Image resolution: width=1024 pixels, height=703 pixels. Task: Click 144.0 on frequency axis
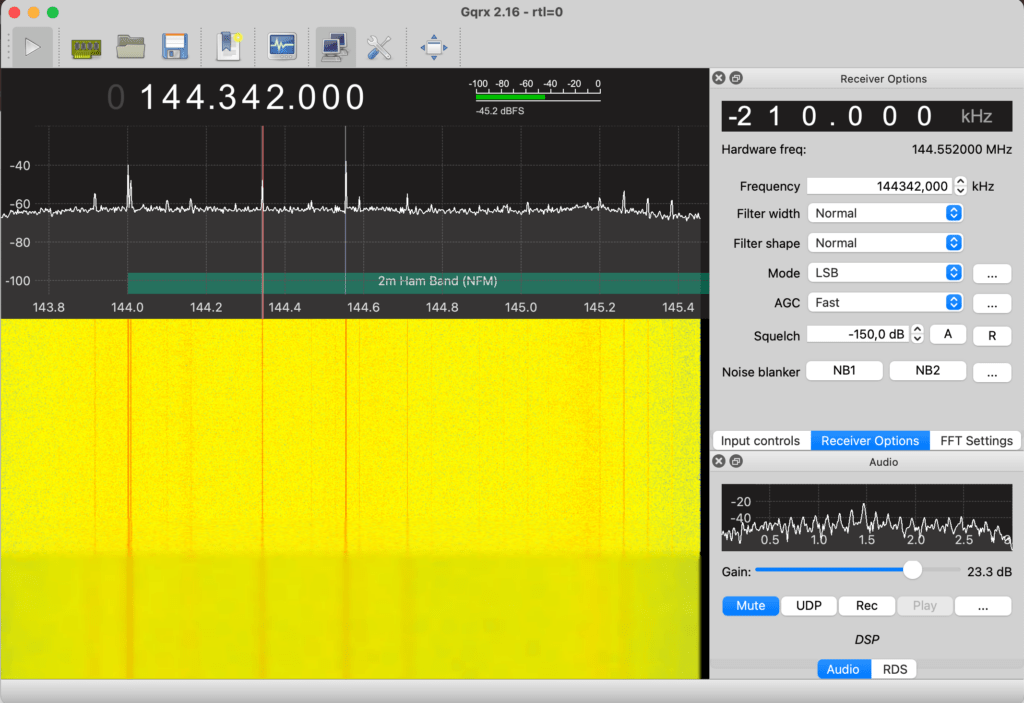[127, 307]
